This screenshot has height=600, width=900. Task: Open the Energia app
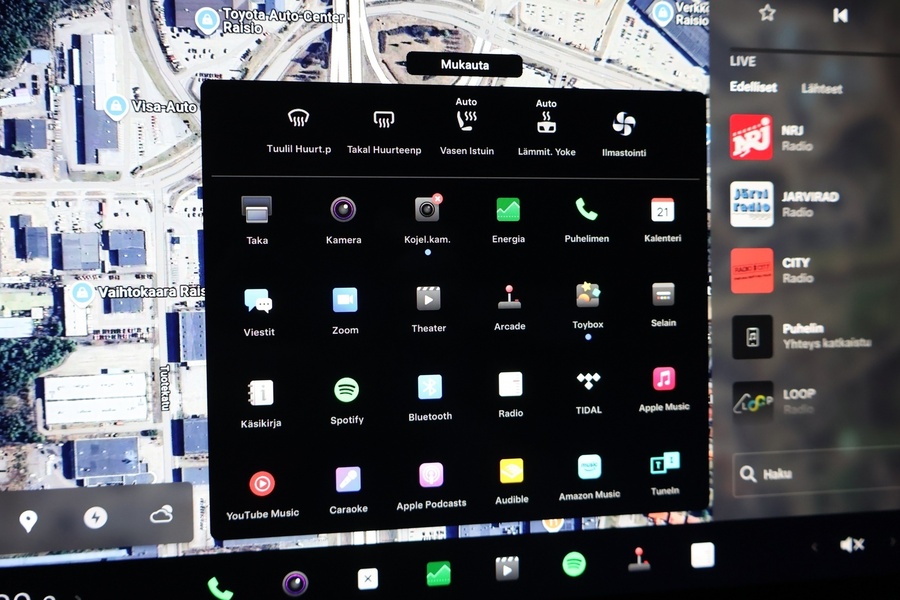[508, 209]
